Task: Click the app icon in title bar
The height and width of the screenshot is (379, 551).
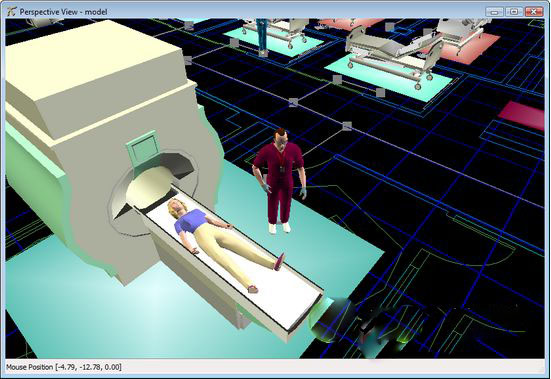Action: (x=11, y=12)
